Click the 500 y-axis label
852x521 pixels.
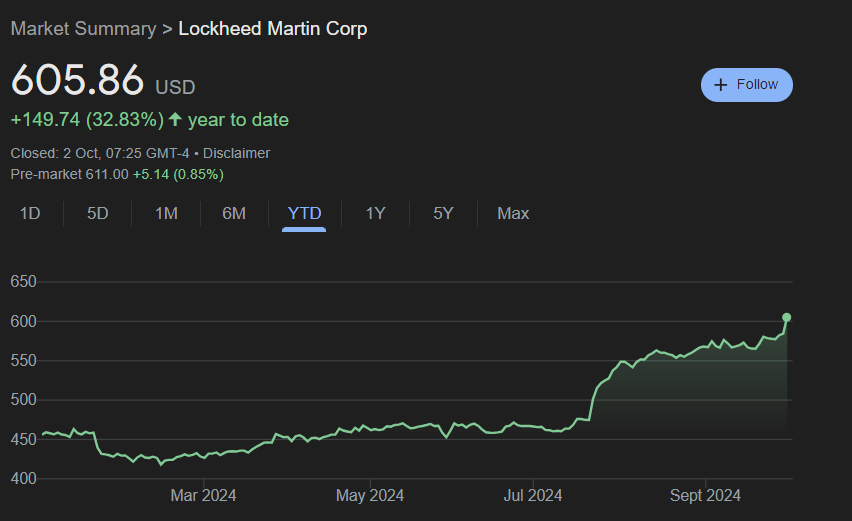(23, 400)
